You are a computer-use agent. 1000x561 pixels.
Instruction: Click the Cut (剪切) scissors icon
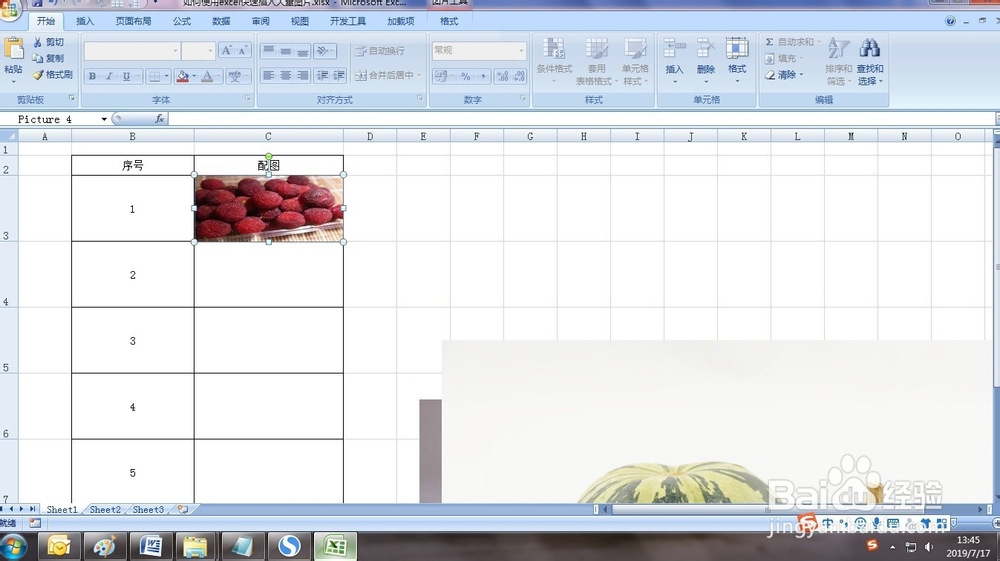click(38, 42)
